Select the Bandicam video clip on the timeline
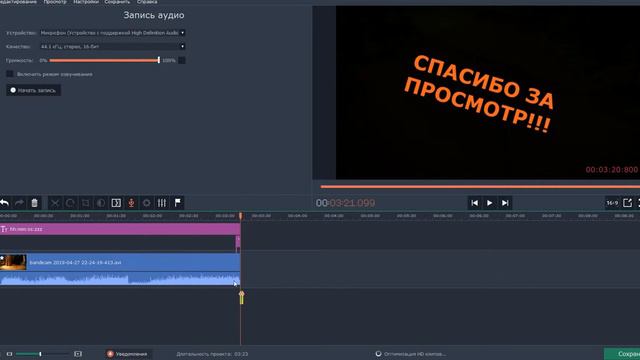640x360 pixels. point(120,262)
